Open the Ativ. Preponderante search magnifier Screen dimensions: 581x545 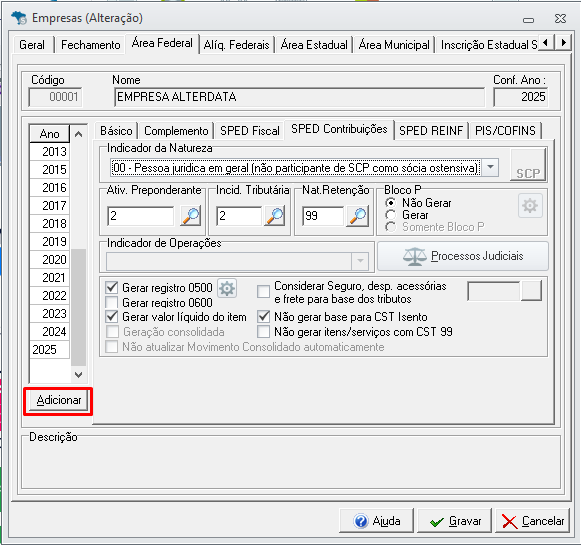pos(190,215)
